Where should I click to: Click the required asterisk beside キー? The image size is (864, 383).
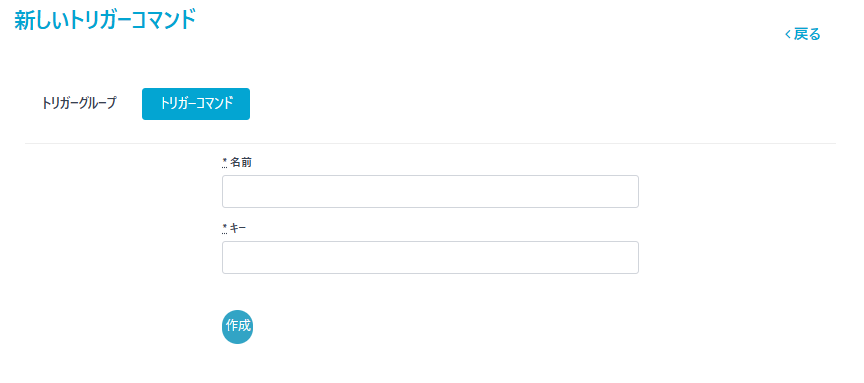coord(225,228)
